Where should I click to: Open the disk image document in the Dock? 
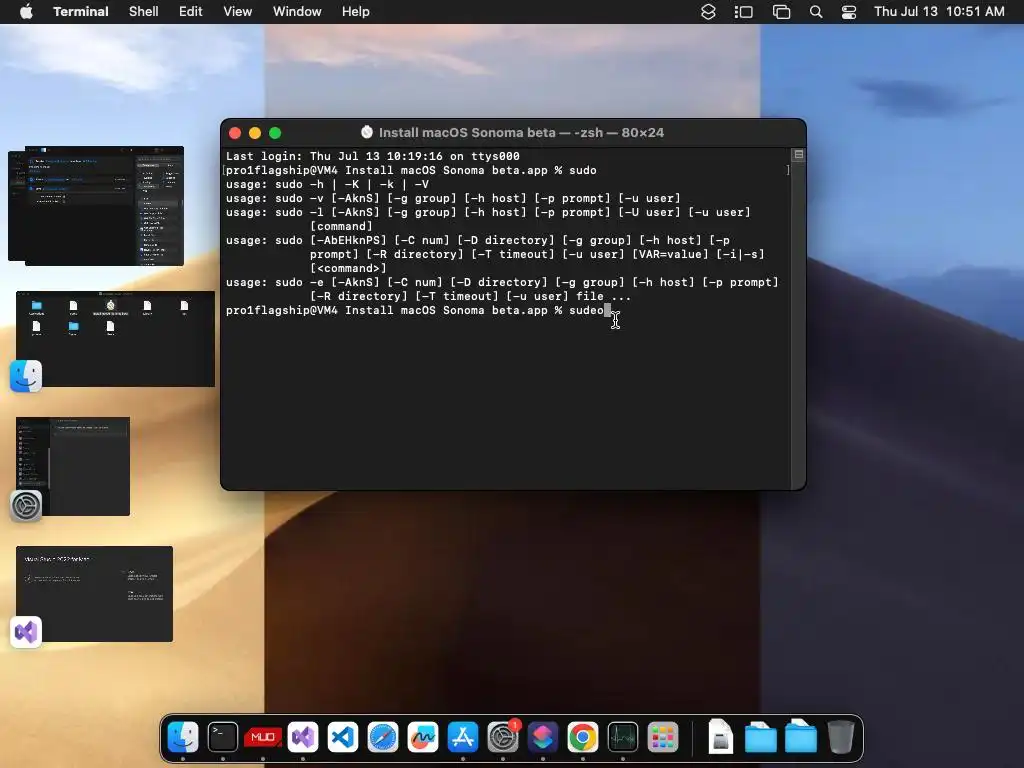(720, 737)
